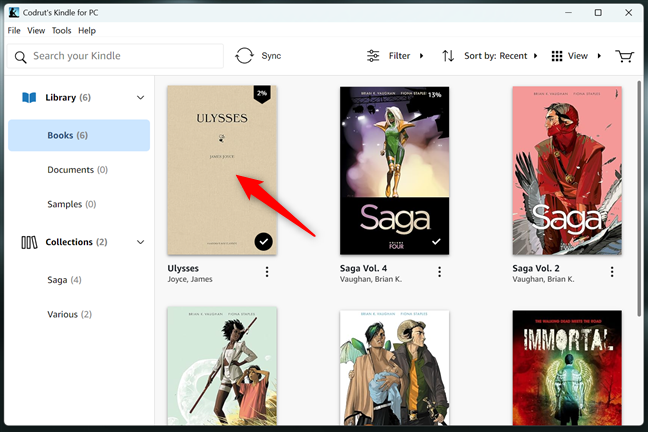The image size is (648, 432).
Task: Click the Collections books icon
Action: coord(29,242)
